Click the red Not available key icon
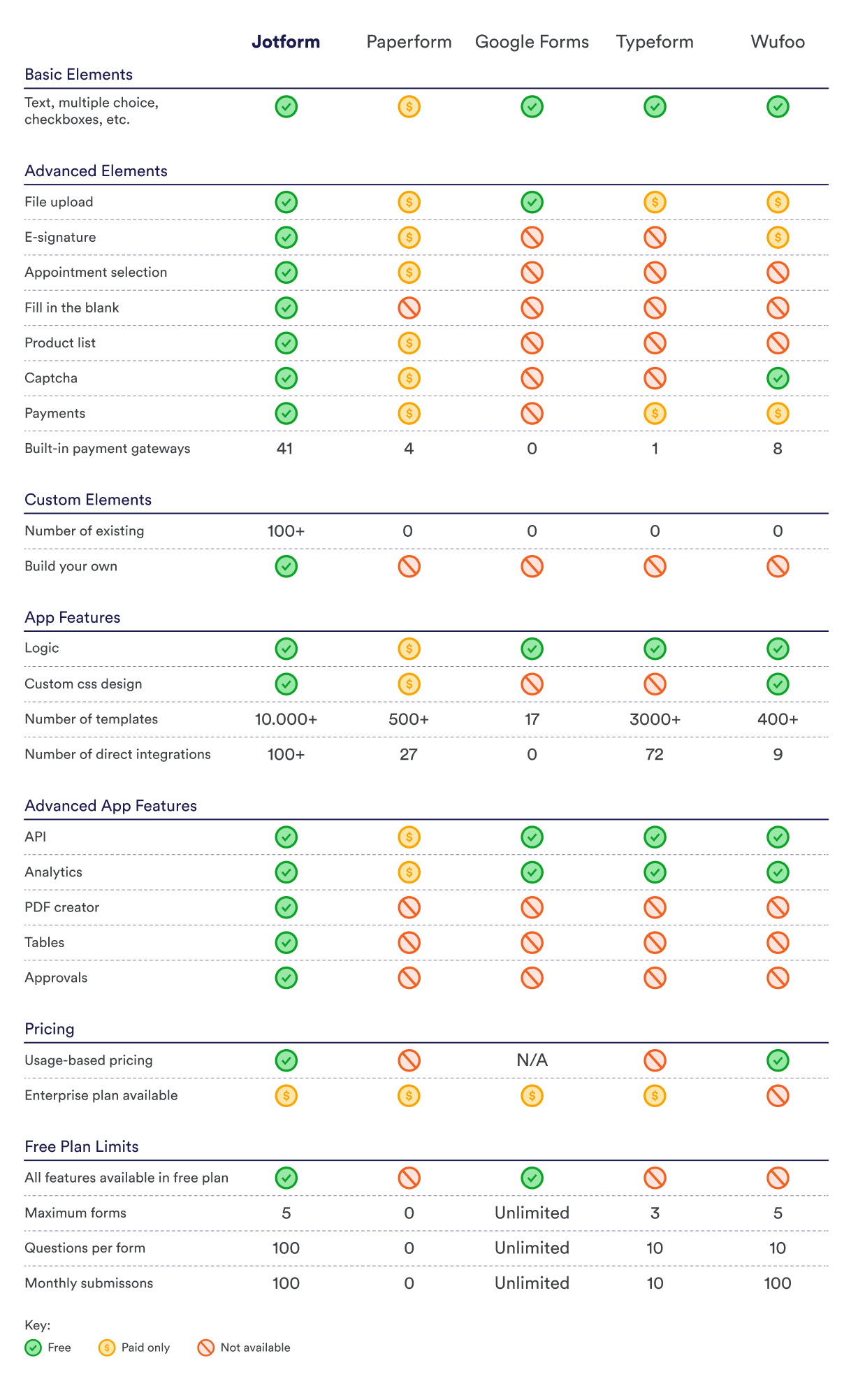 pos(206,1348)
